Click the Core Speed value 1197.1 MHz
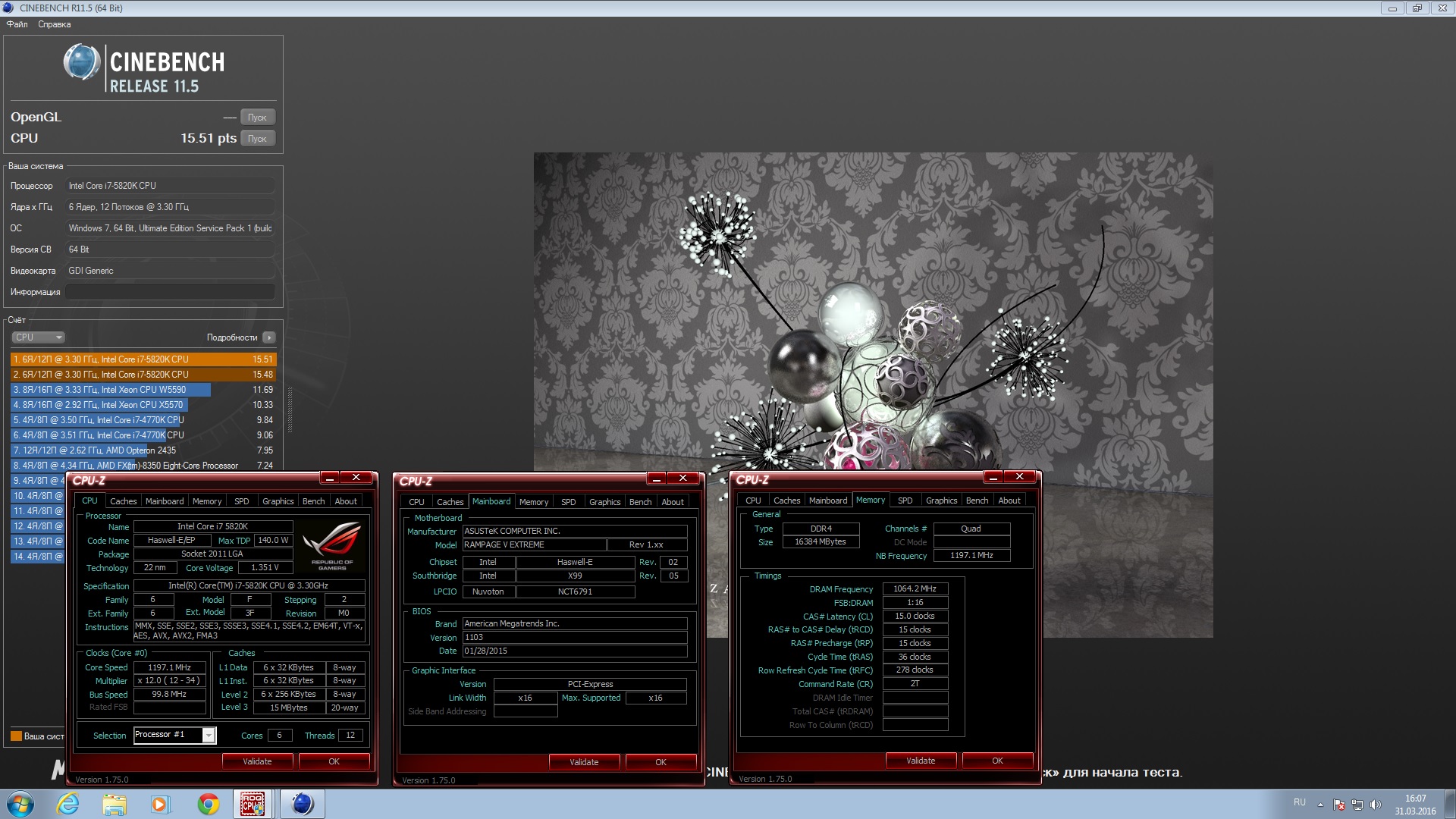1456x819 pixels. tap(170, 667)
